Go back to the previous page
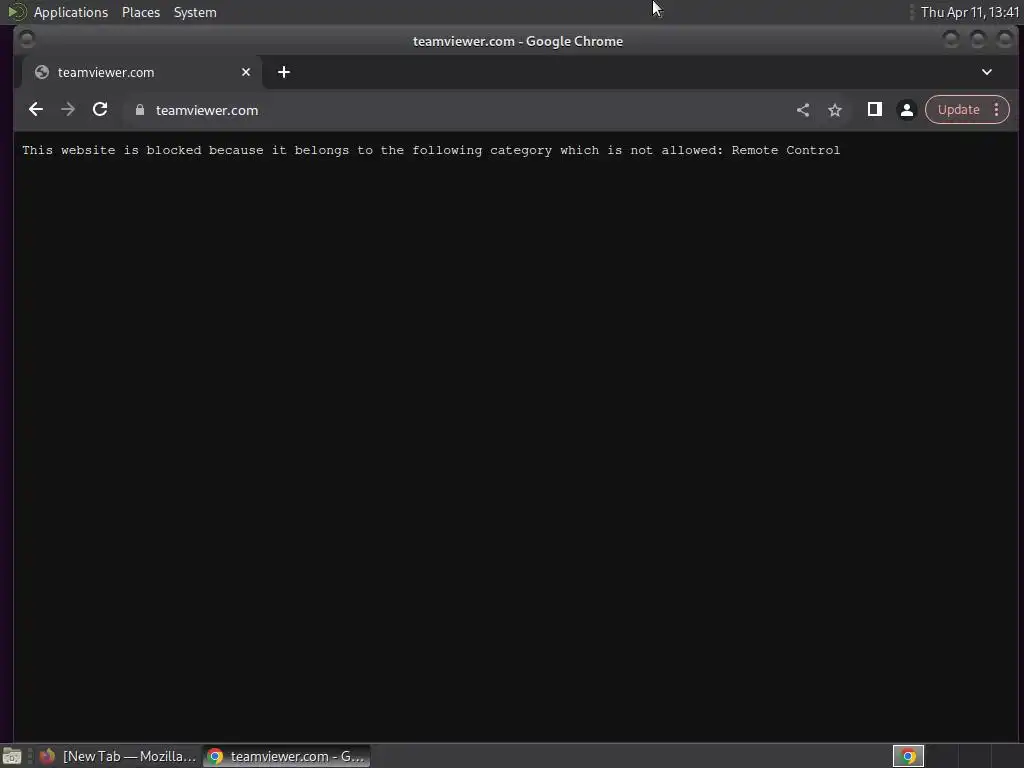1024x768 pixels. pos(36,110)
